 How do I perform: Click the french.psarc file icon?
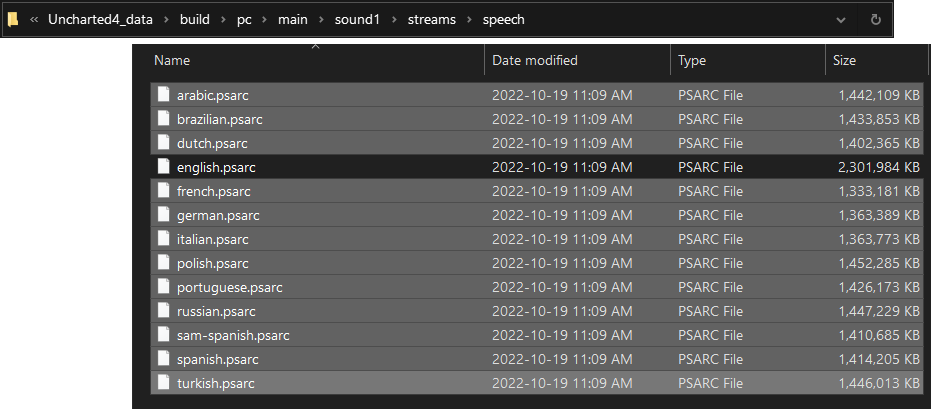(164, 191)
